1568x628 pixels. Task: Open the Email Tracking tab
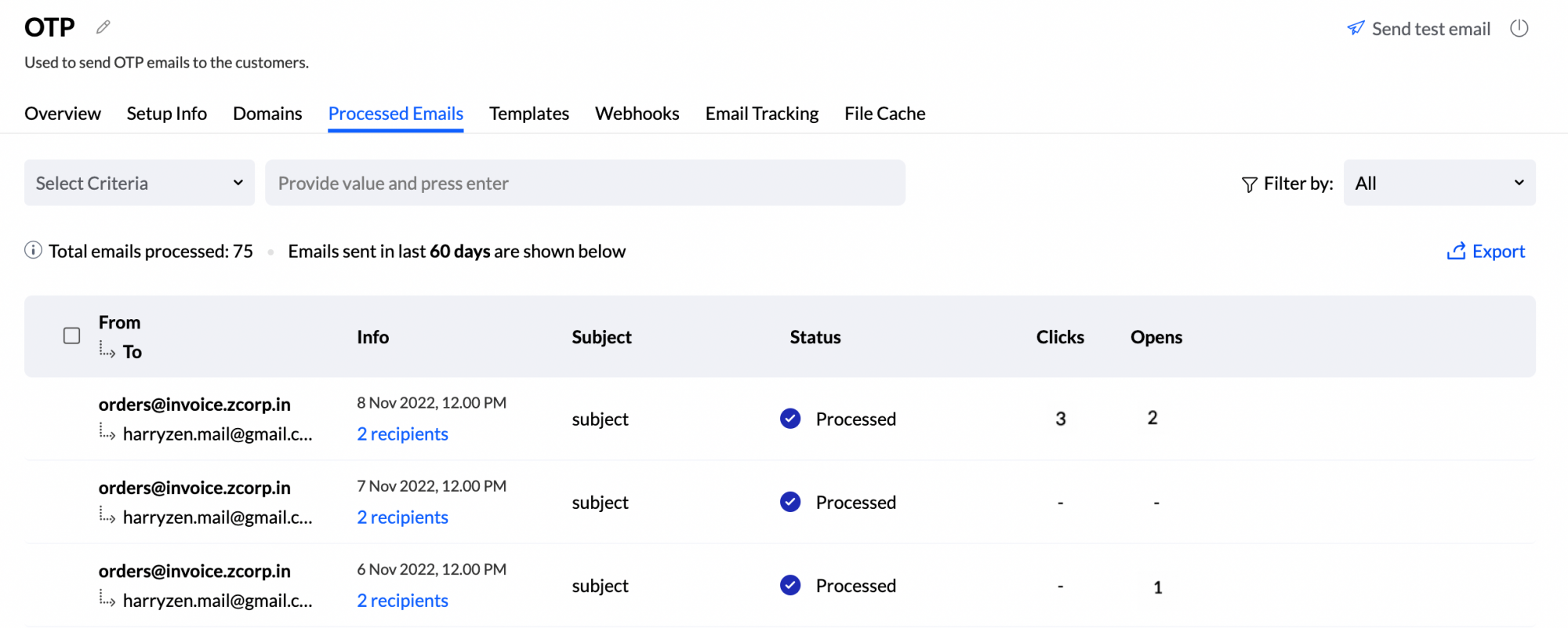[x=762, y=114]
